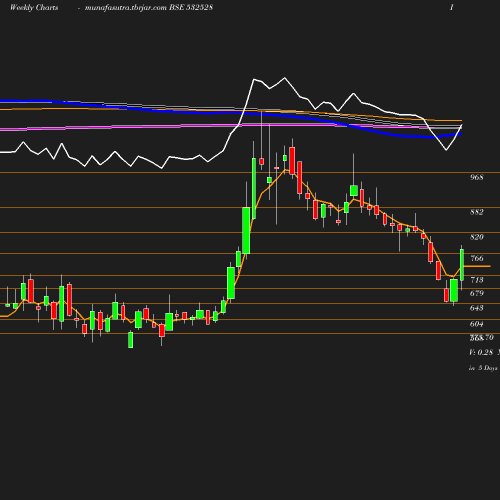500x500 pixels.
Task: Select the 766 price level label
Action: tap(477, 258)
